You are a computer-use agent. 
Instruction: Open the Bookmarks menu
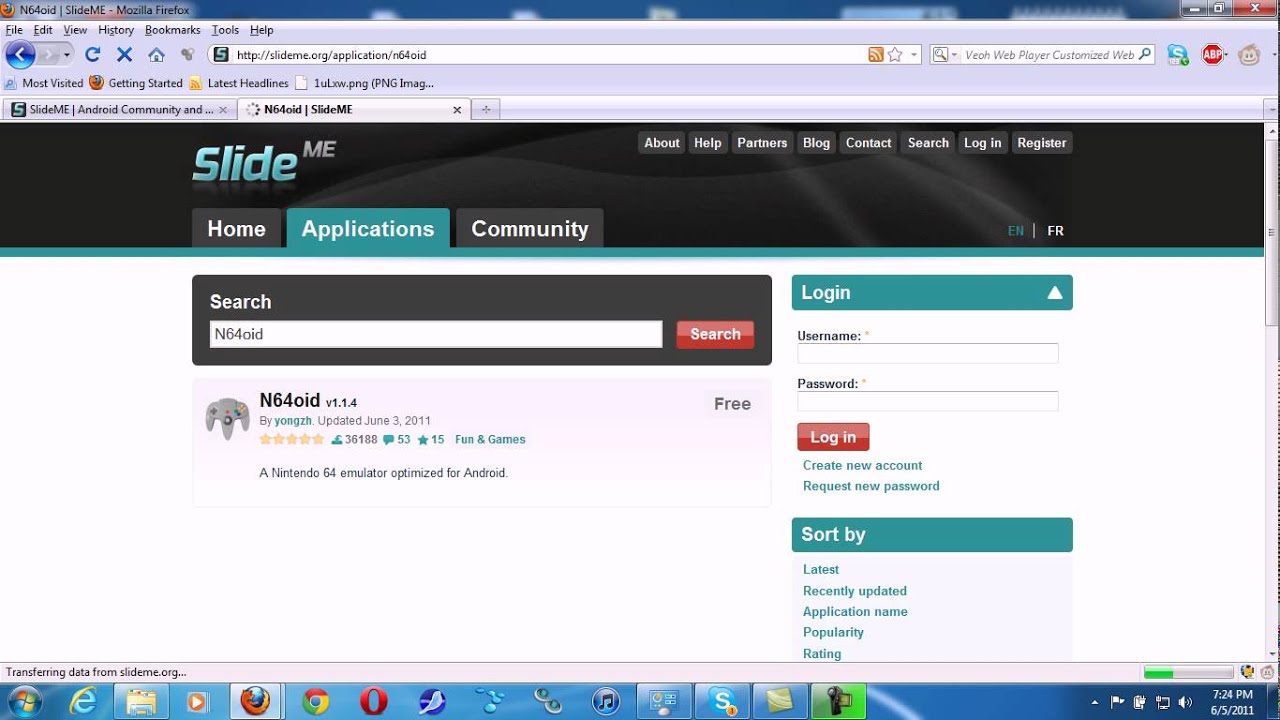[173, 30]
